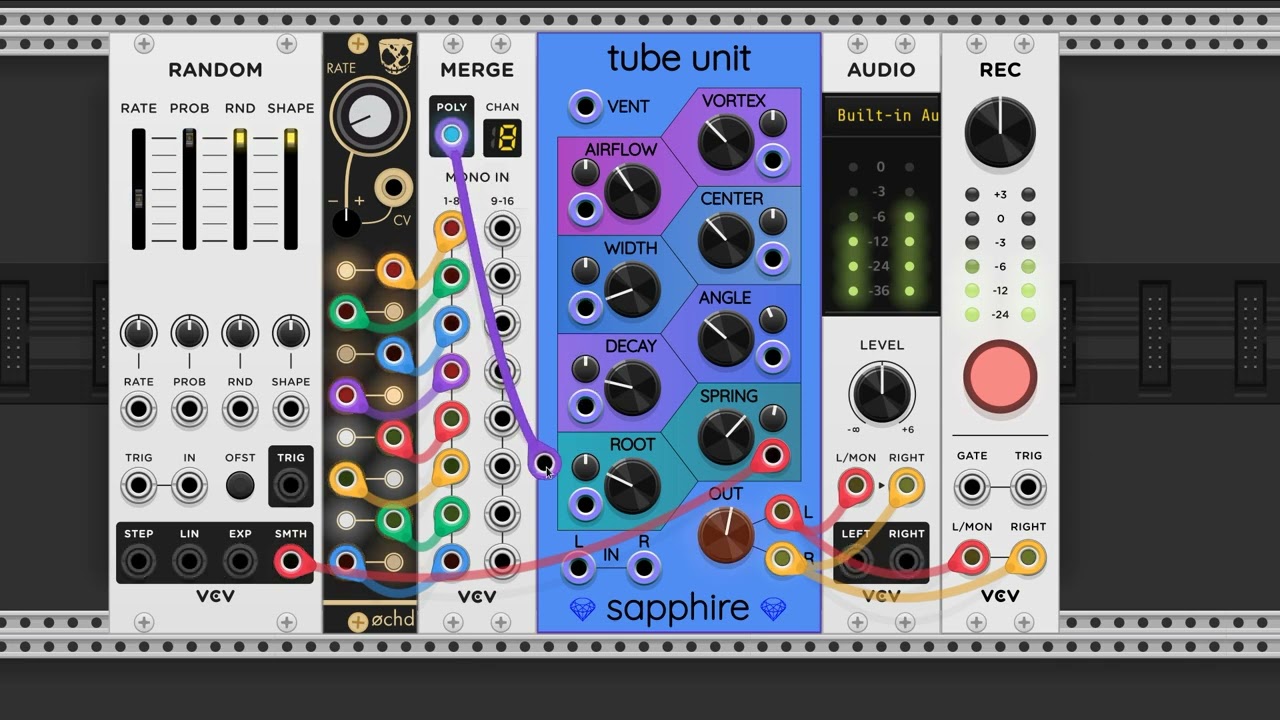Click the EXP output jack on RANDOM
1280x720 pixels.
pyautogui.click(x=240, y=562)
